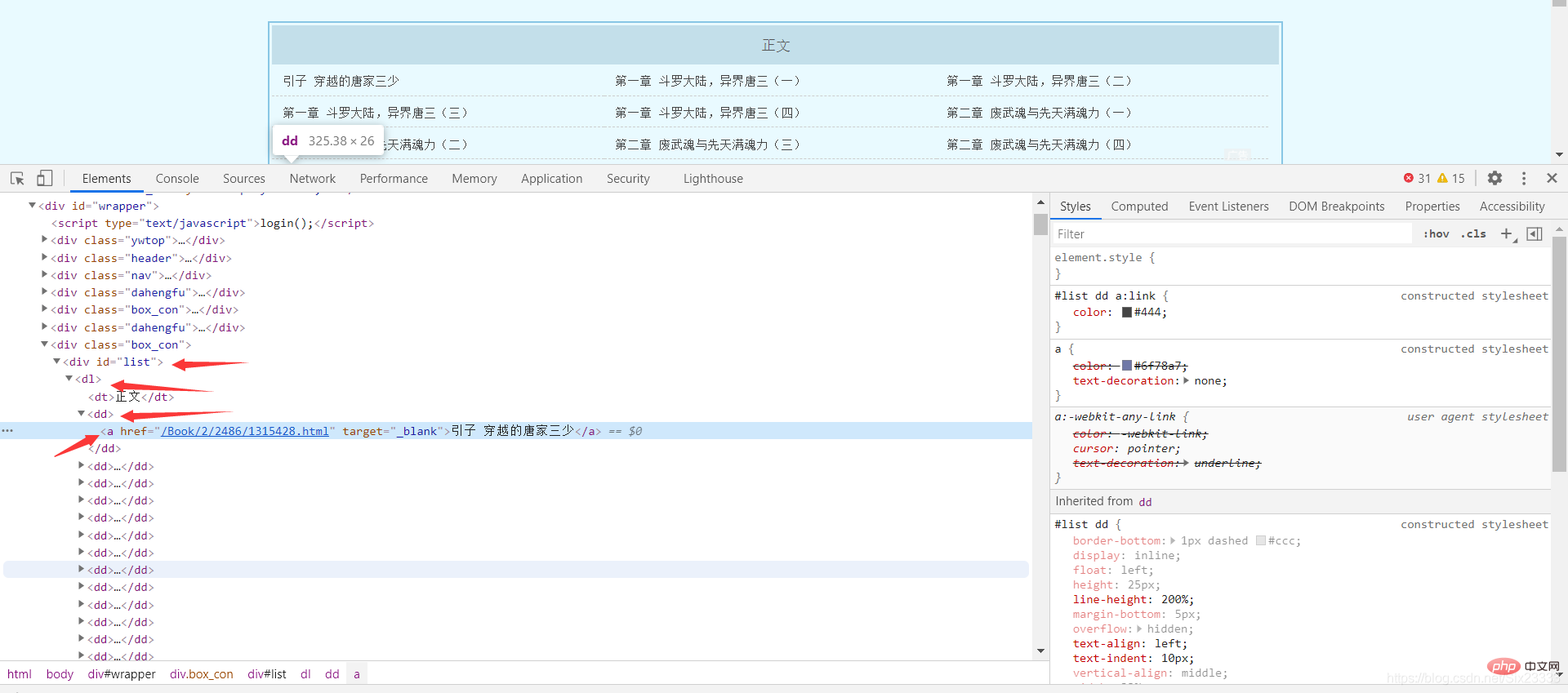
Task: Click the red error count icon
Action: (x=1409, y=178)
